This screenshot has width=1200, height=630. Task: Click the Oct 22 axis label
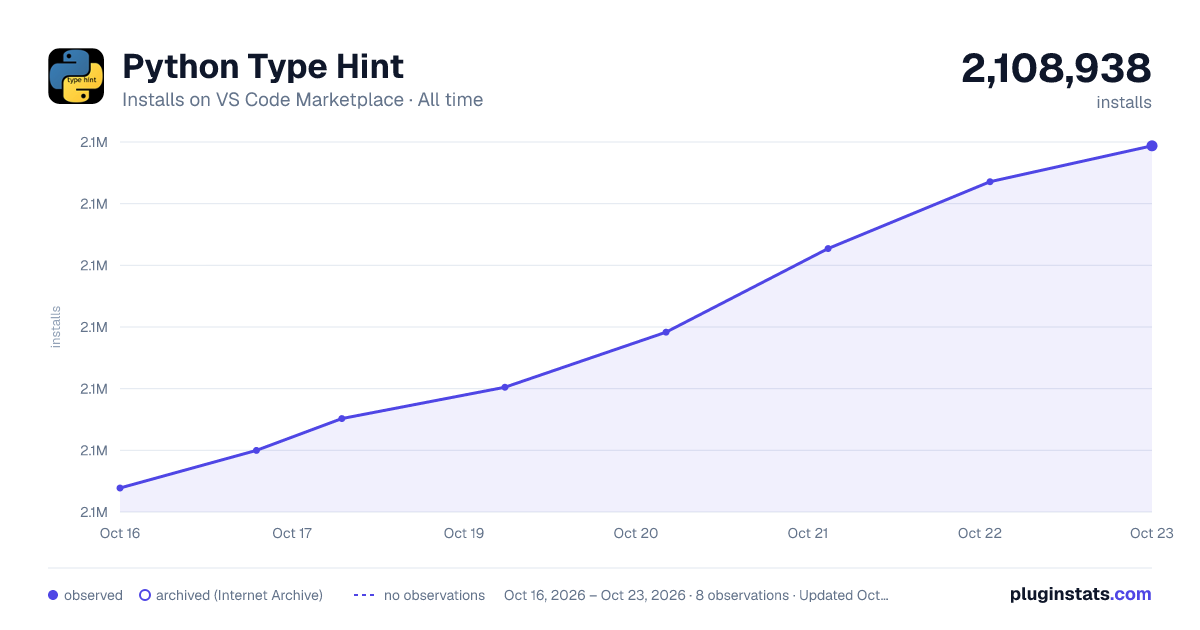[980, 533]
